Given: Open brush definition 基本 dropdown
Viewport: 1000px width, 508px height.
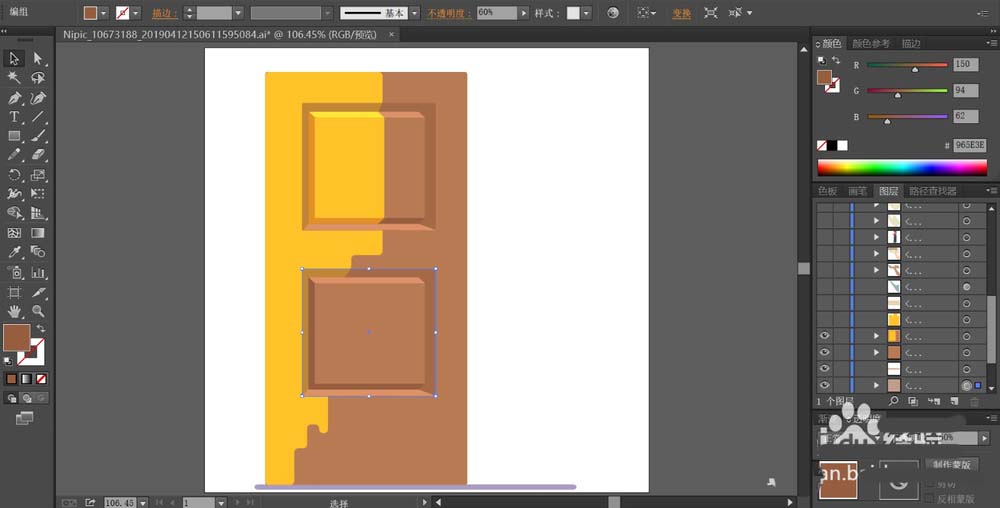Looking at the screenshot, I should click(x=415, y=13).
